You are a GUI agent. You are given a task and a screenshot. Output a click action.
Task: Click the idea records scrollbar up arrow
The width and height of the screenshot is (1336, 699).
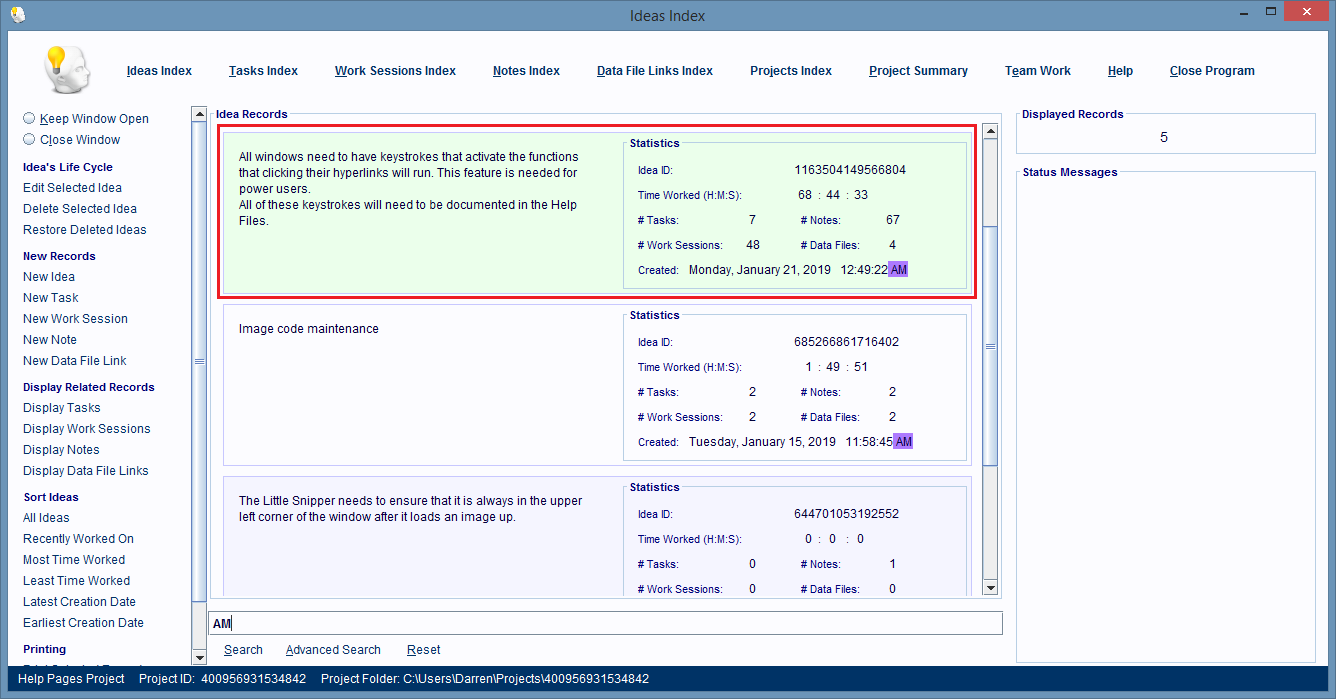click(x=990, y=131)
